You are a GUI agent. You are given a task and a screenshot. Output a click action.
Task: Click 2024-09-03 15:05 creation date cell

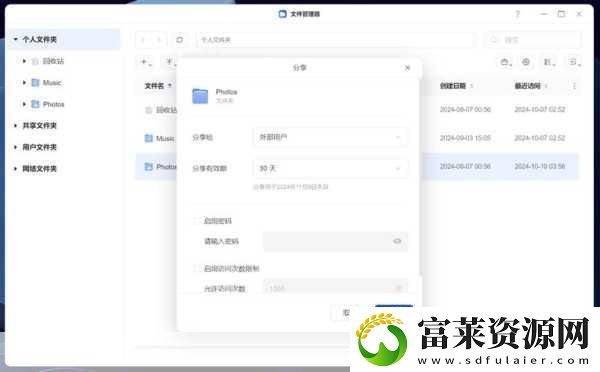pyautogui.click(x=465, y=138)
